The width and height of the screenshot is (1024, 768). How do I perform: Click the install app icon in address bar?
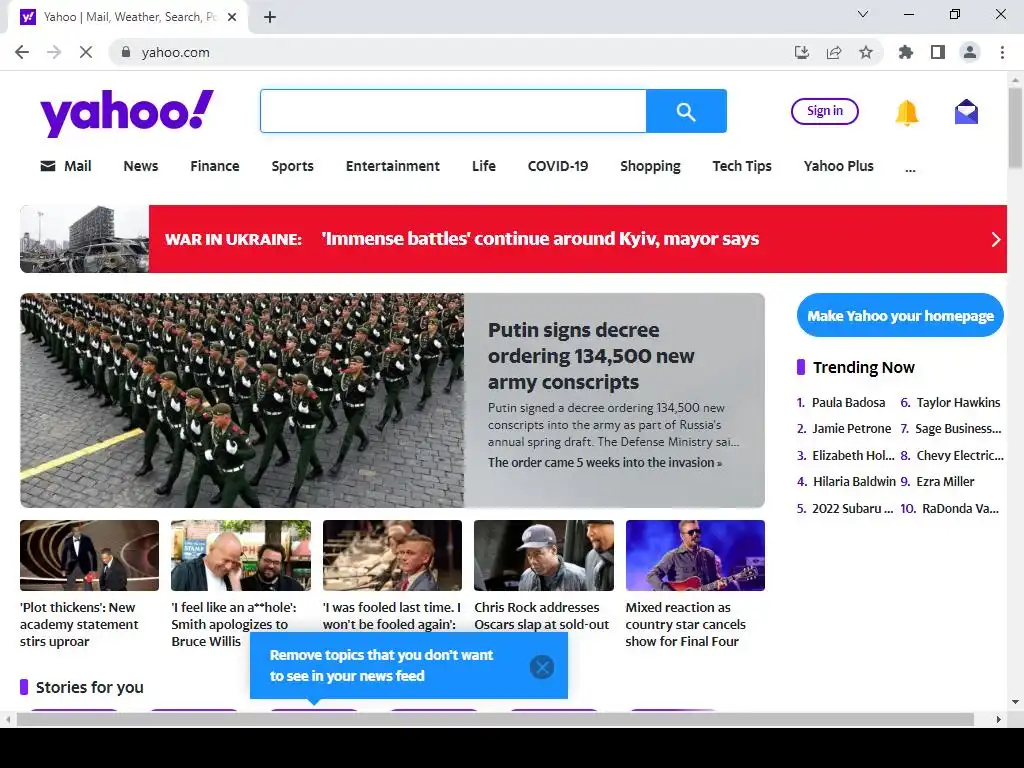pos(801,52)
